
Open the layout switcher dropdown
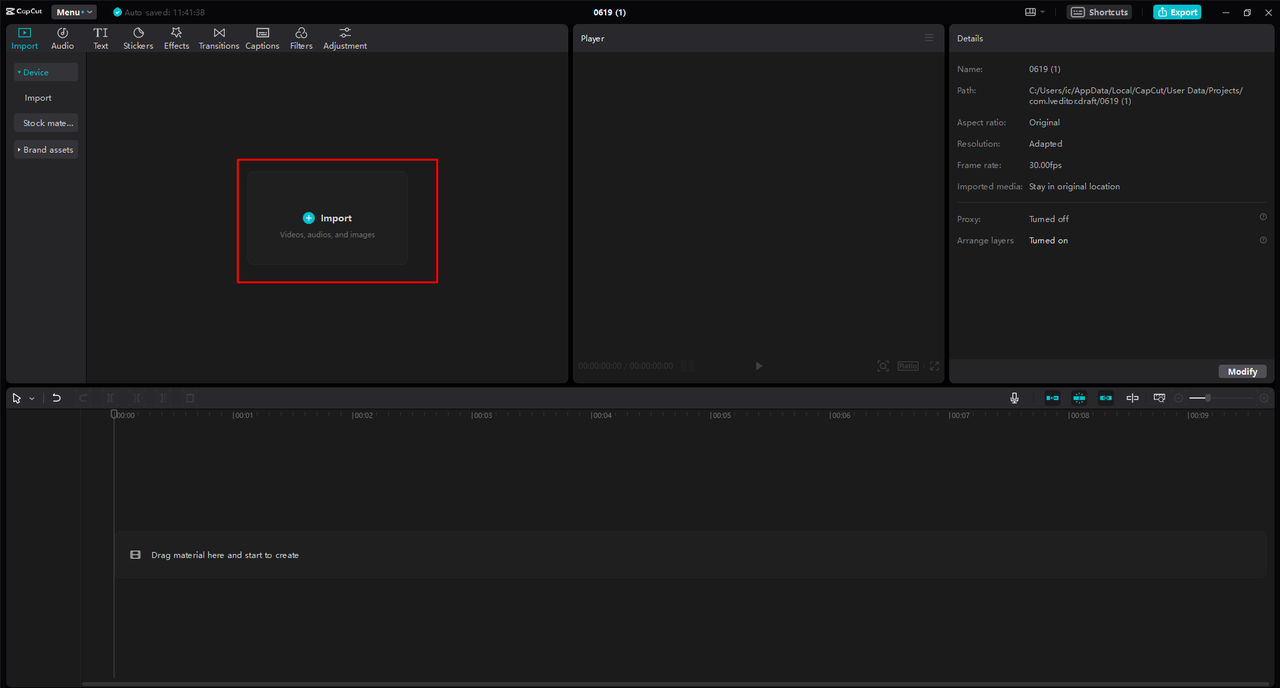click(x=1035, y=12)
